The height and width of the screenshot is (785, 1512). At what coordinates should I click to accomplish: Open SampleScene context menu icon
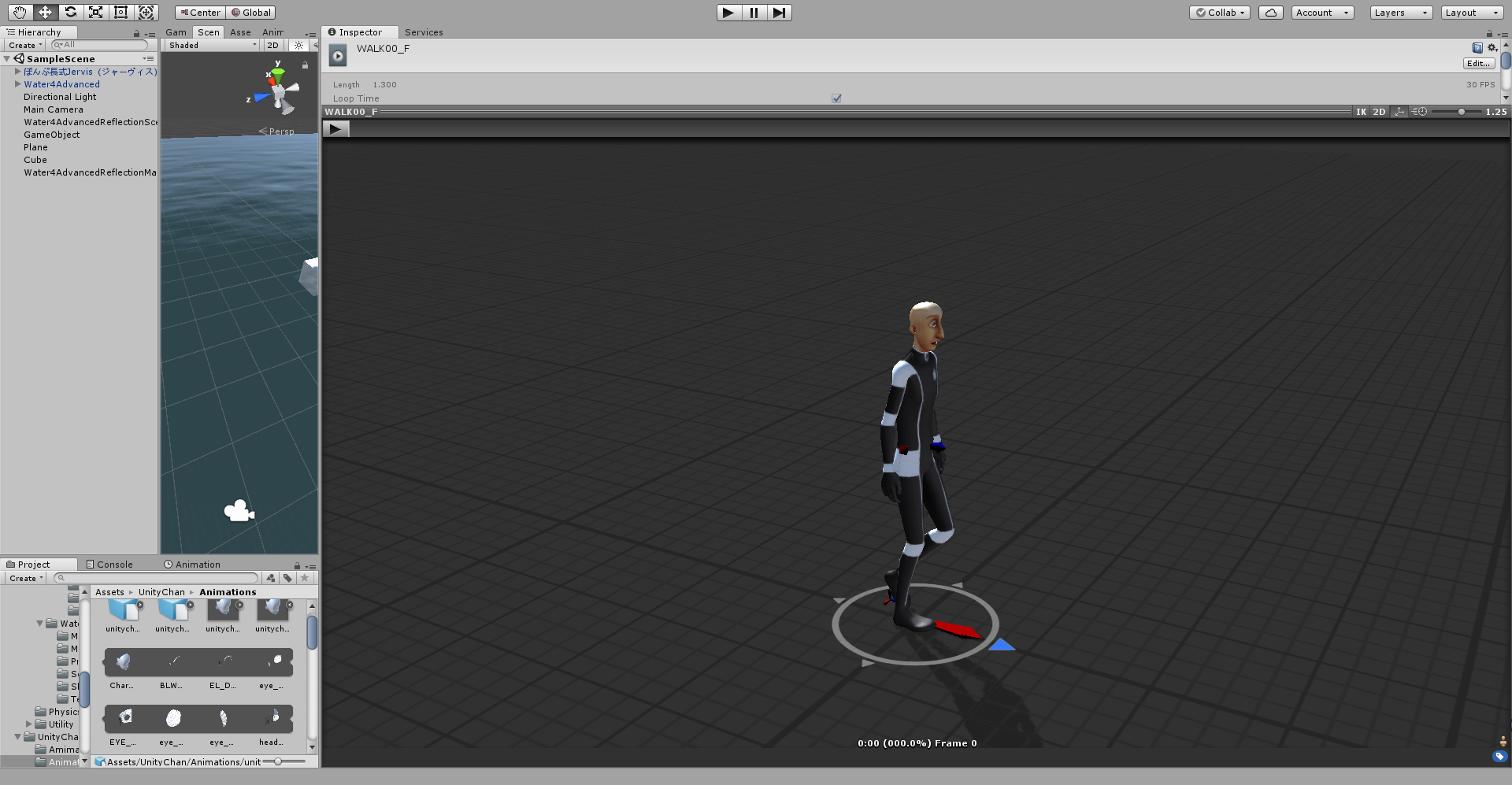[x=149, y=59]
